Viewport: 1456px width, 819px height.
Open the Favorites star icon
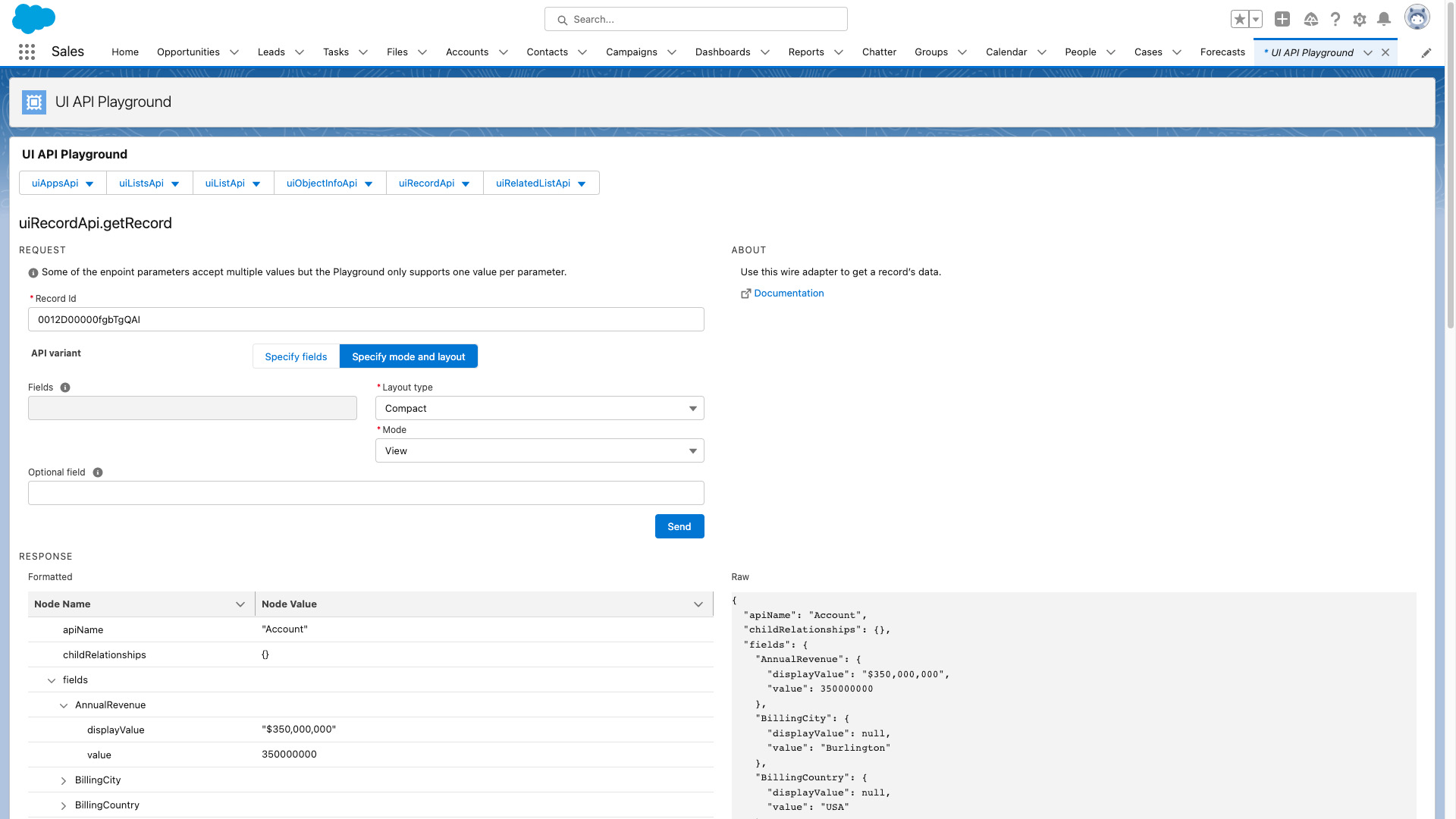(x=1239, y=19)
